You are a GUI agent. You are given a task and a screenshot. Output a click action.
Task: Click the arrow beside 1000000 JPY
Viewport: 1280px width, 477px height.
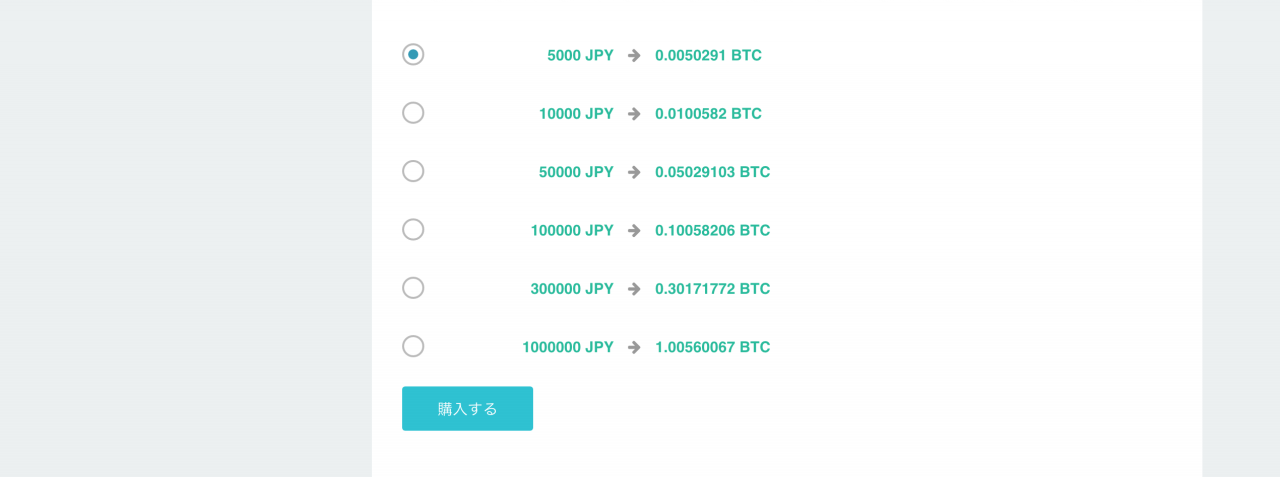[x=634, y=347]
